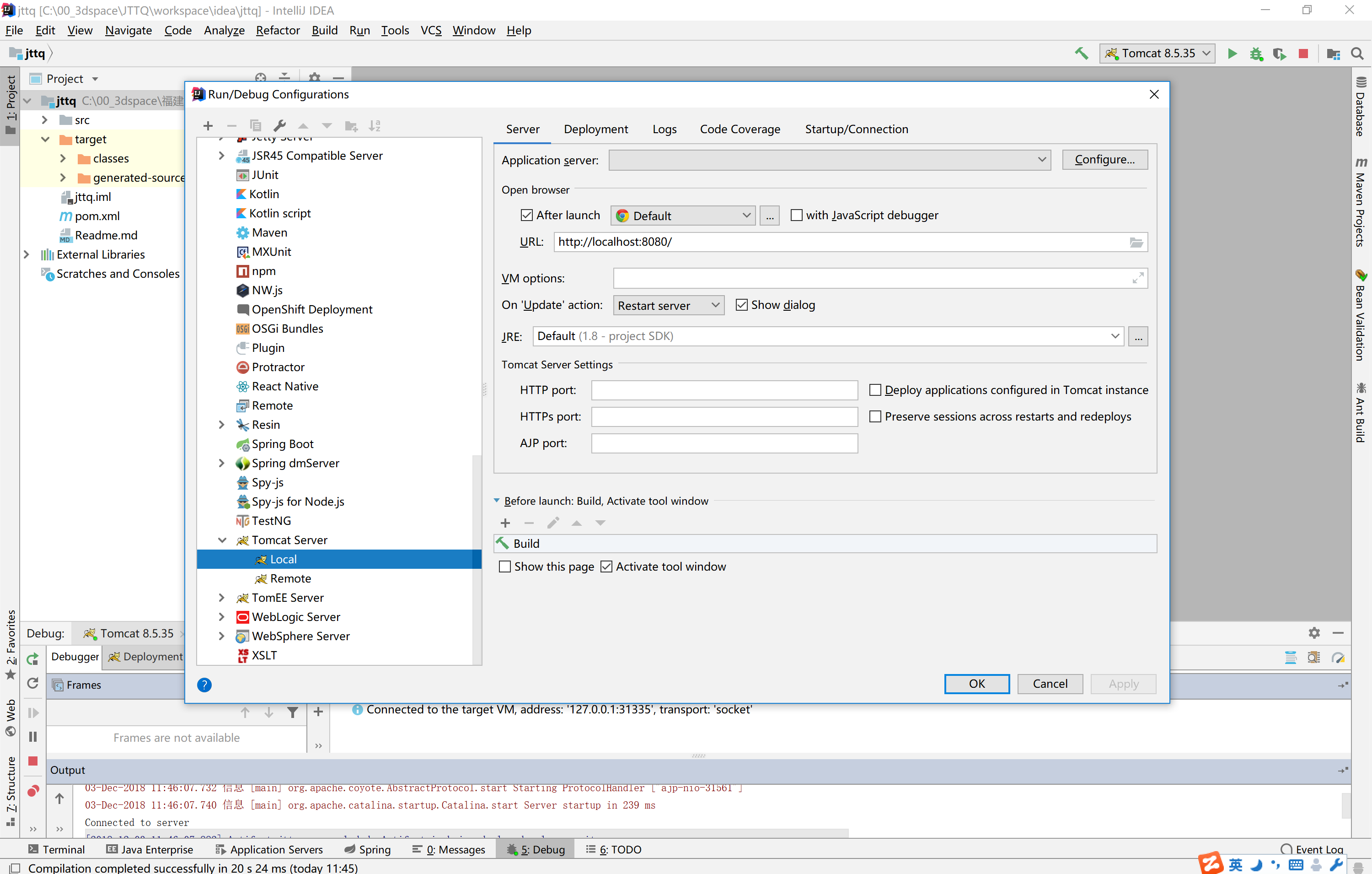Open the Refactor menu
This screenshot has height=874, width=1372.
[278, 30]
